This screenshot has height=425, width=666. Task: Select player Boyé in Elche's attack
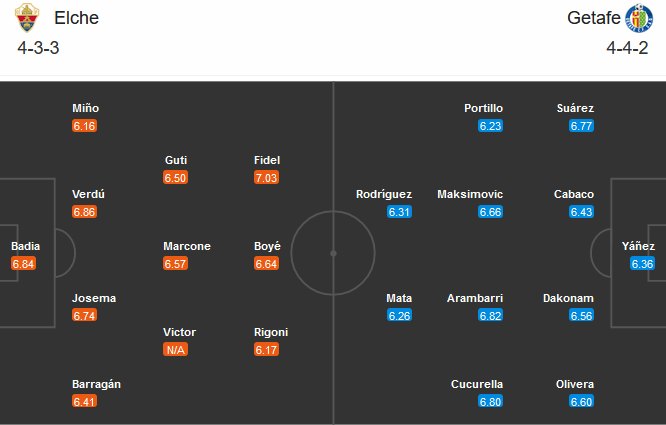pyautogui.click(x=267, y=246)
